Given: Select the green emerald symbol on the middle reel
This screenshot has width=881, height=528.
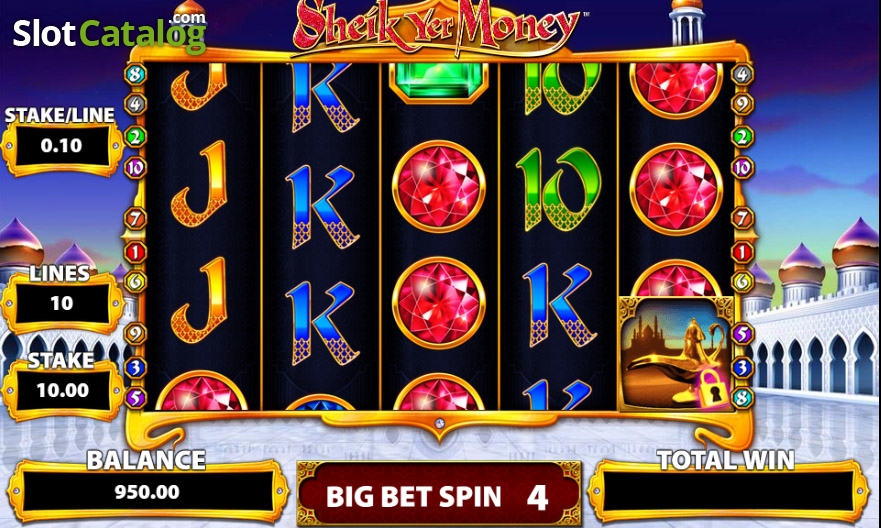Looking at the screenshot, I should 439,81.
